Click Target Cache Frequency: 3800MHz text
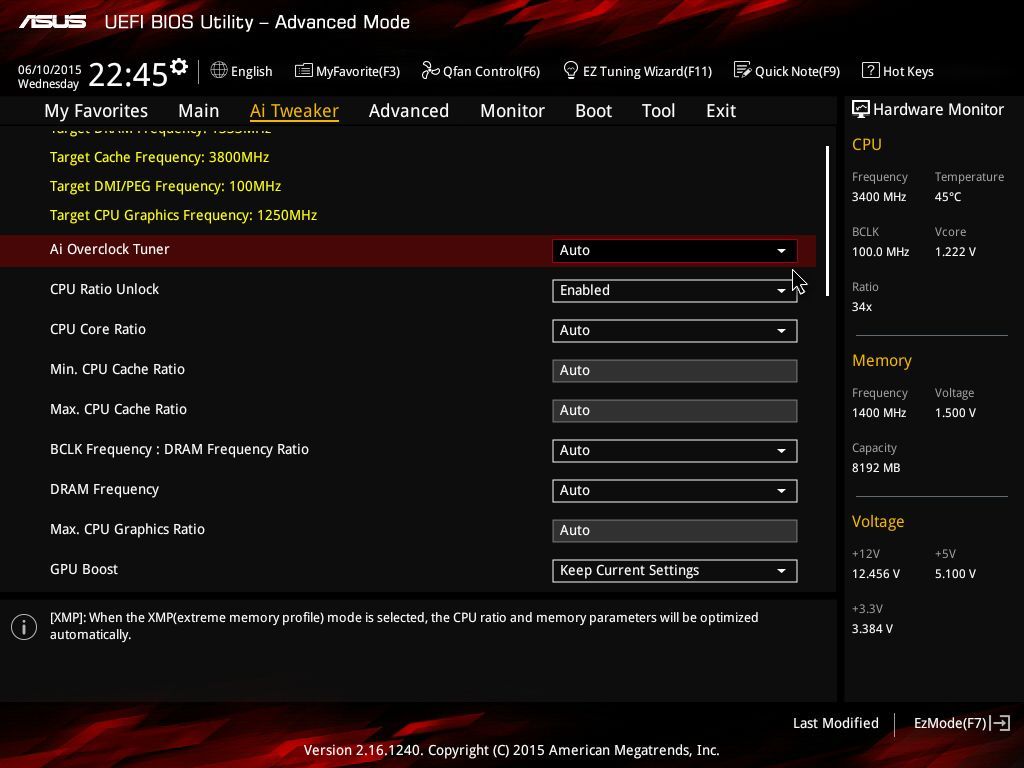 point(159,157)
